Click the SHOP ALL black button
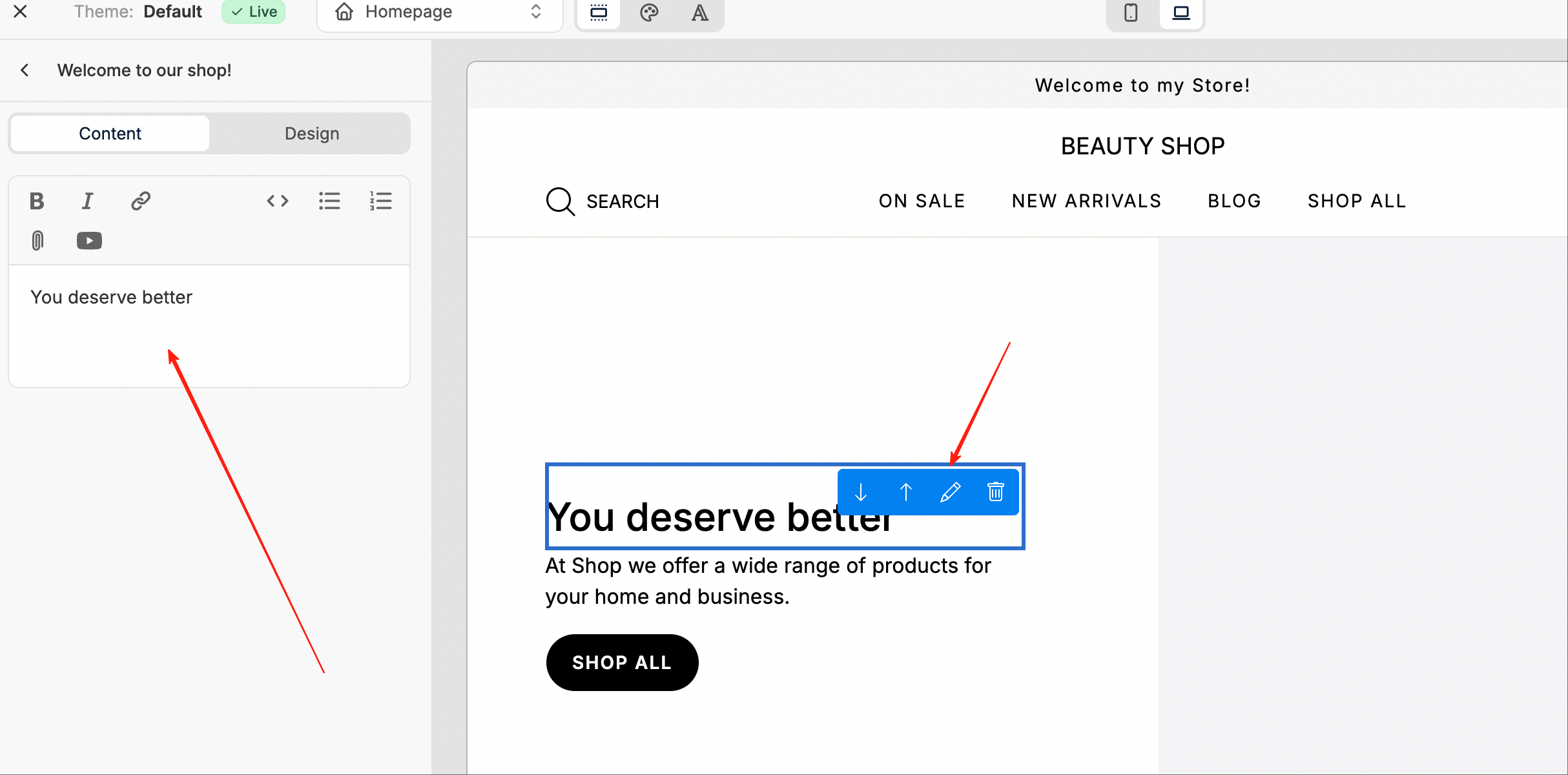Viewport: 1568px width, 775px height. 622,663
